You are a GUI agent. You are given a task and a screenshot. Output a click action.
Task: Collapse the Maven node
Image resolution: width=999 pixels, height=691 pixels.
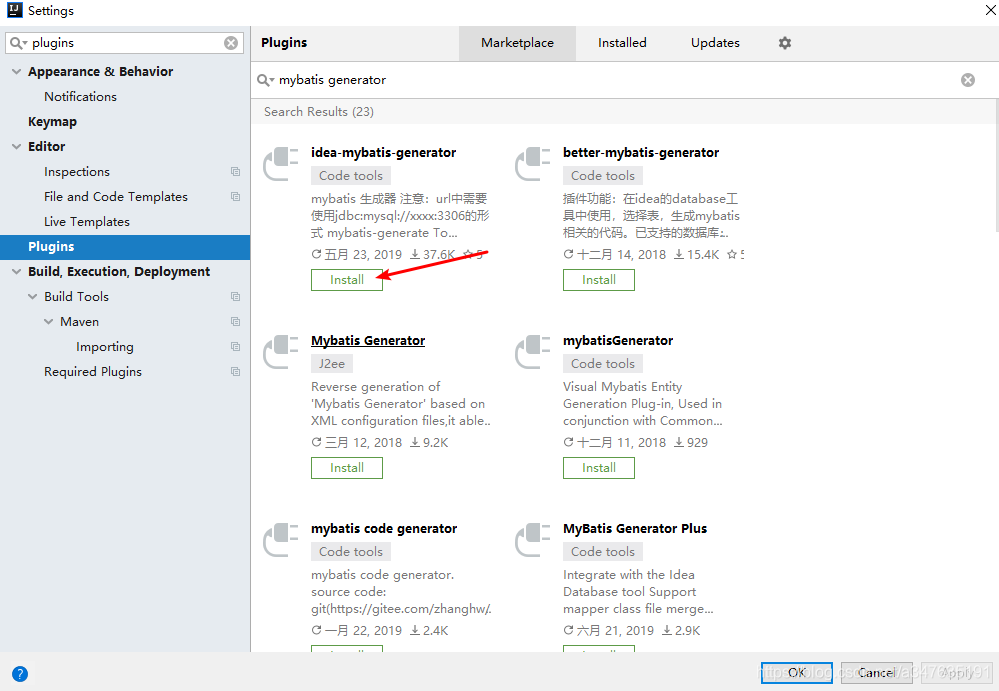(x=48, y=322)
